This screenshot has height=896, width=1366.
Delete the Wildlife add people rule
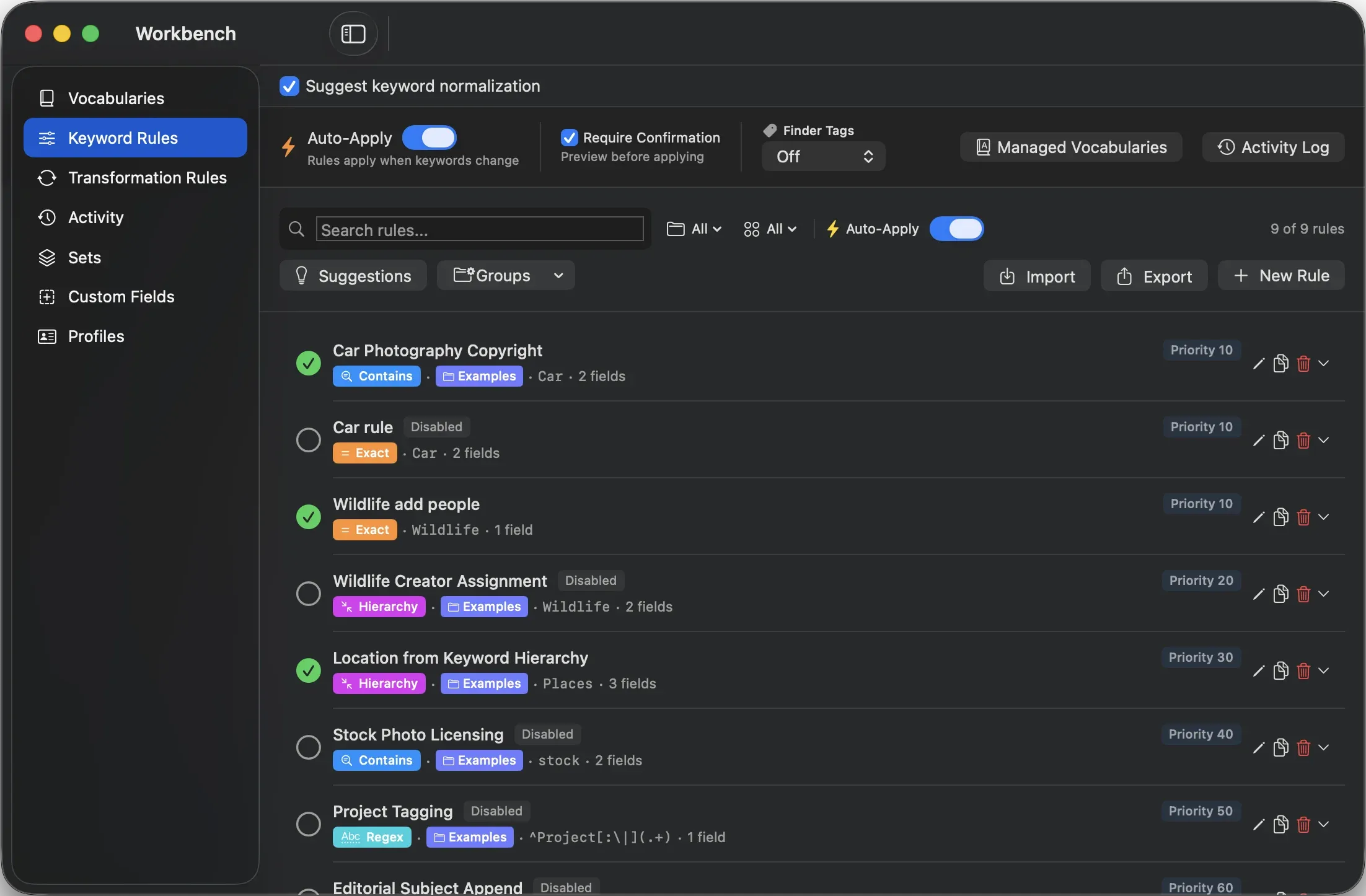coord(1303,517)
